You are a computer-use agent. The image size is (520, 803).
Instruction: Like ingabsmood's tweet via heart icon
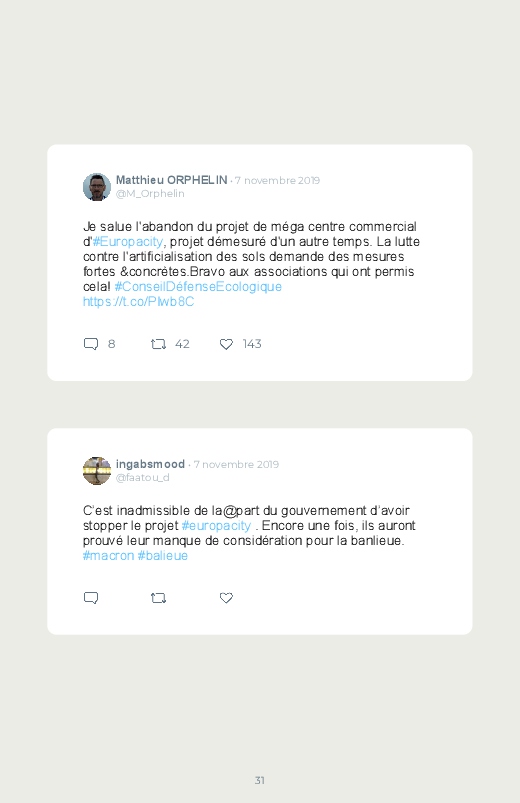(226, 598)
